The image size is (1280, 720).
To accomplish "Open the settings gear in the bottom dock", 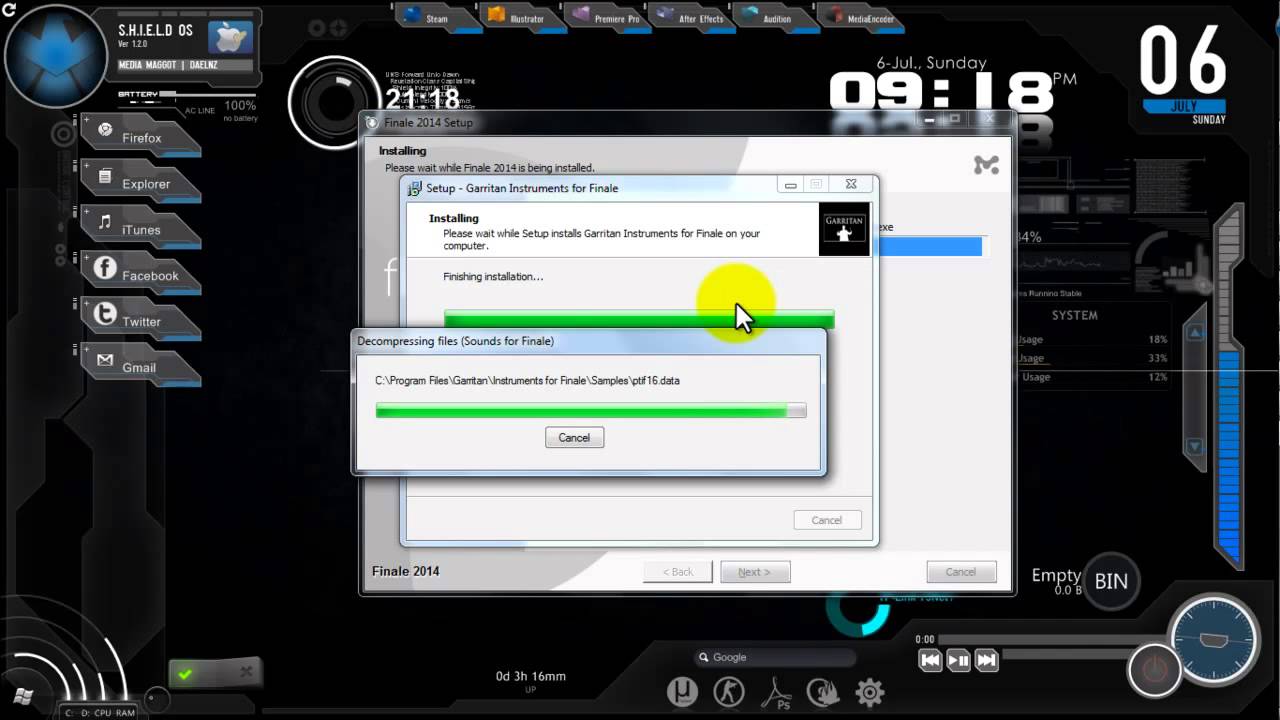I will point(869,692).
